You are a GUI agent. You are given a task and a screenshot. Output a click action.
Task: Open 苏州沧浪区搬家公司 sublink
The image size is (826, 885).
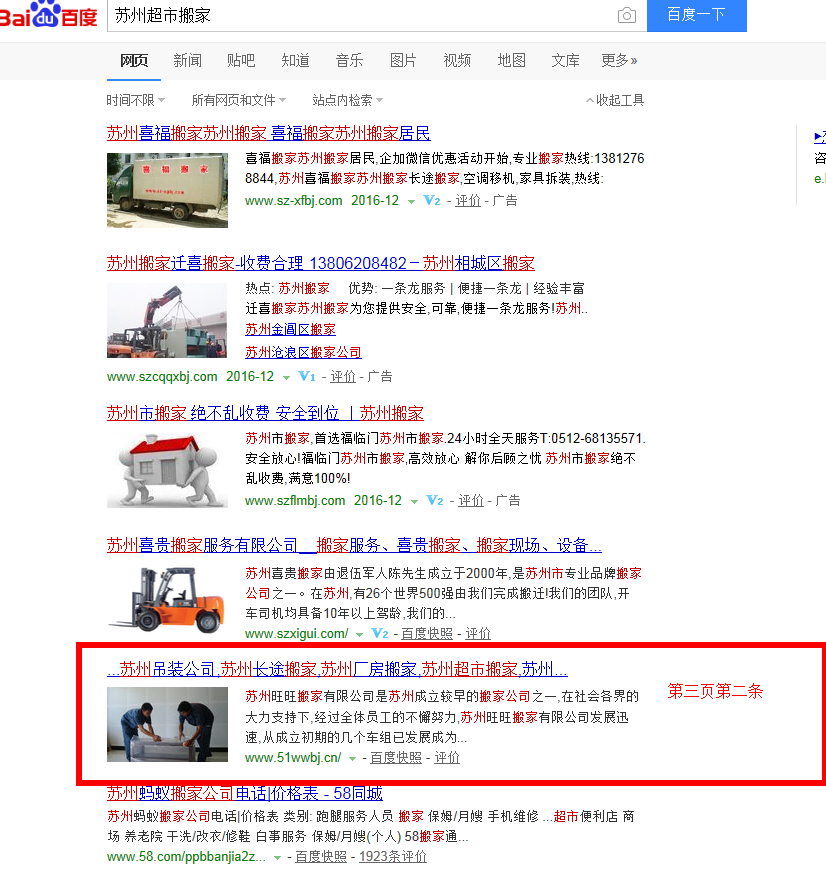[x=303, y=353]
